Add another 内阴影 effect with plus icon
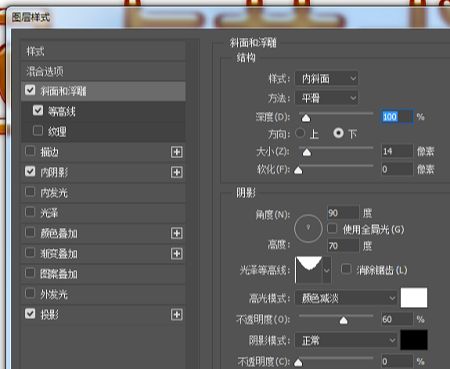This screenshot has height=369, width=450. pyautogui.click(x=176, y=172)
